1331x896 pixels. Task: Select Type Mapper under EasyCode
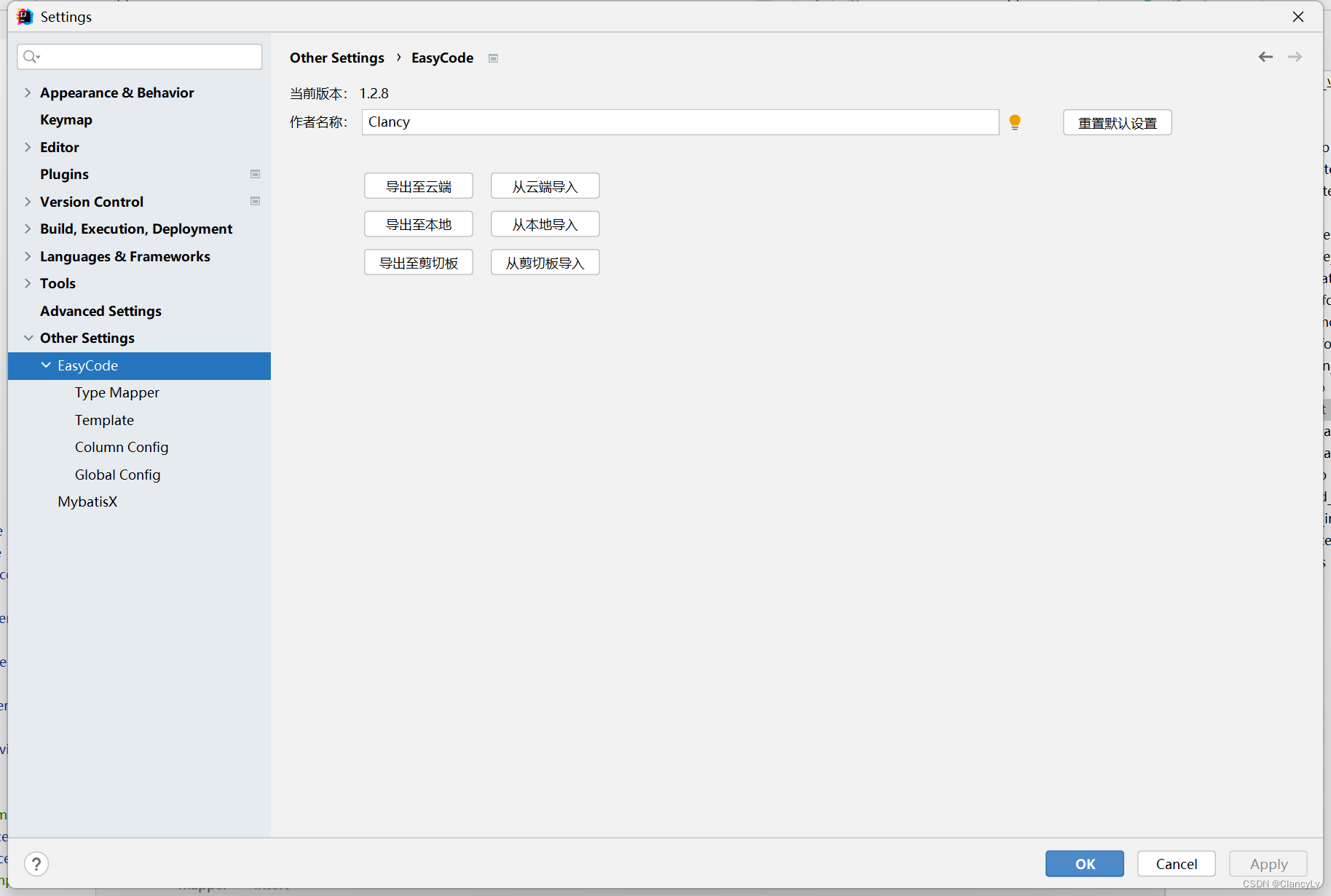tap(117, 392)
